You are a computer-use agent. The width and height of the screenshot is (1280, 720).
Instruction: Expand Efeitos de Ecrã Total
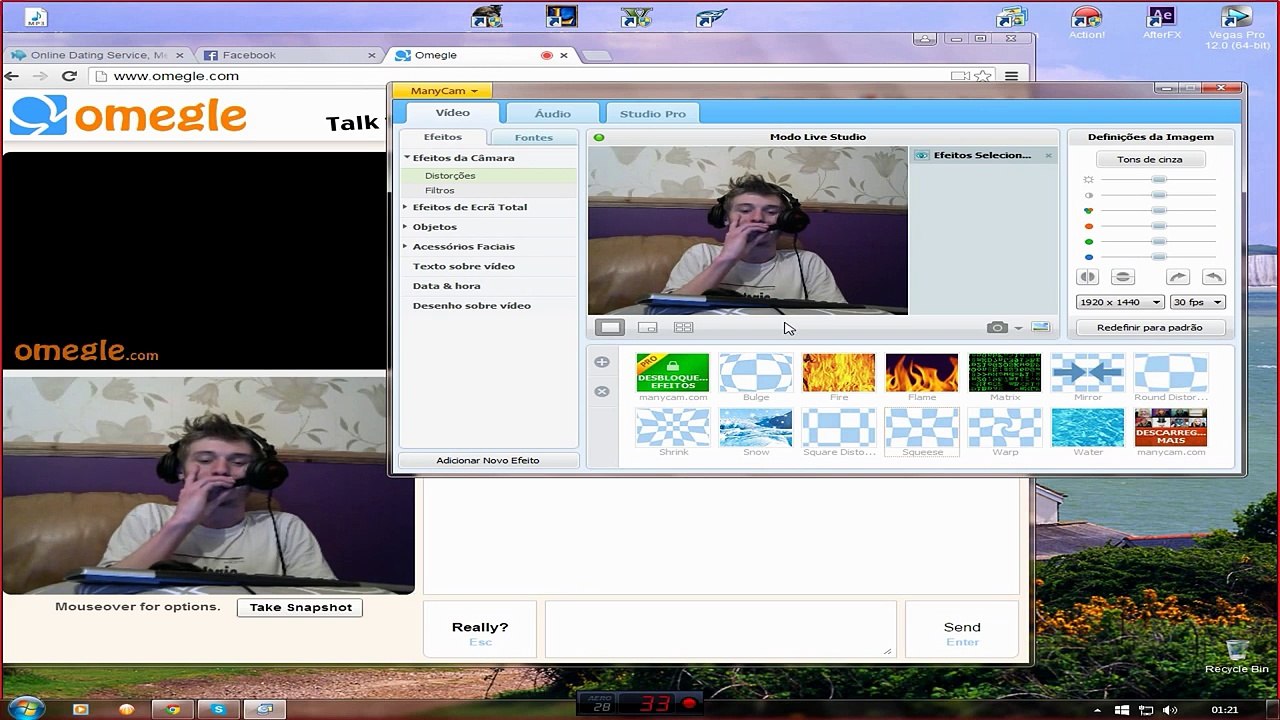pyautogui.click(x=406, y=207)
